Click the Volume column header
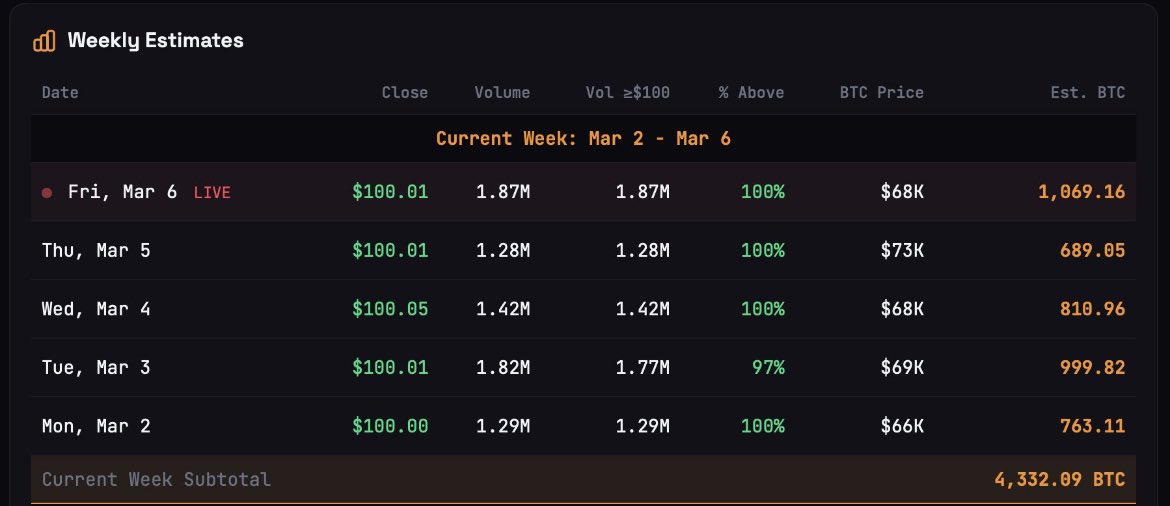Screen dimensions: 1170x506 502,93
